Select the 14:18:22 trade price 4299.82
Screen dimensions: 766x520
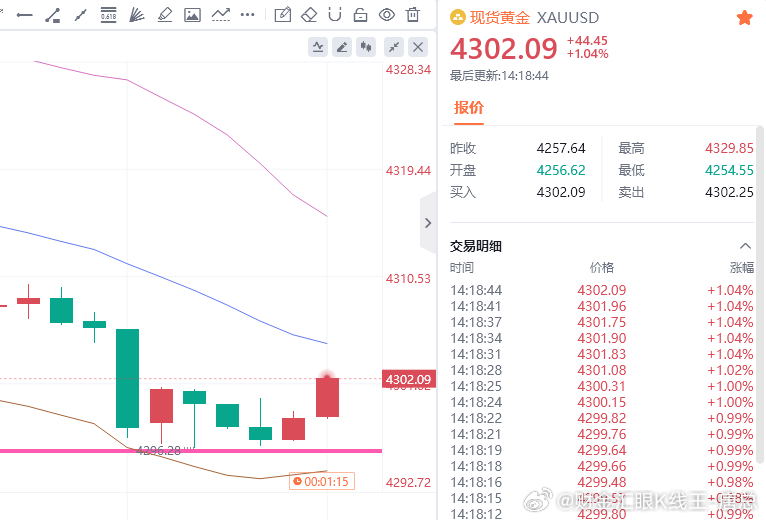coord(602,418)
